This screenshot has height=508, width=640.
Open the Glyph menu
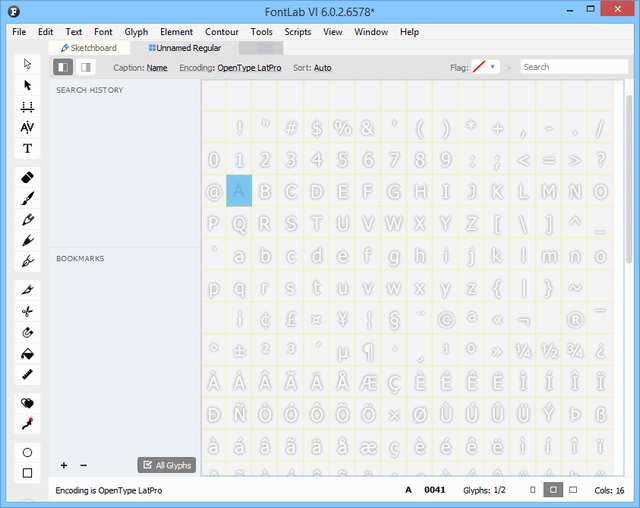136,32
